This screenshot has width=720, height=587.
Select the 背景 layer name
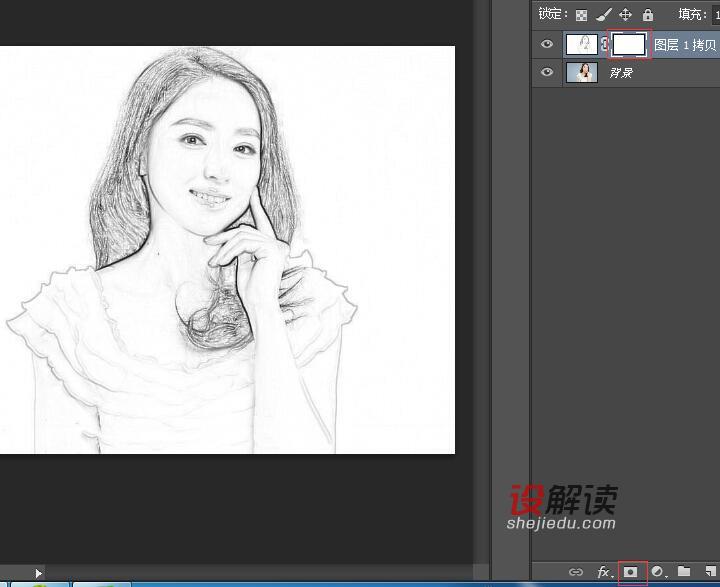point(621,73)
